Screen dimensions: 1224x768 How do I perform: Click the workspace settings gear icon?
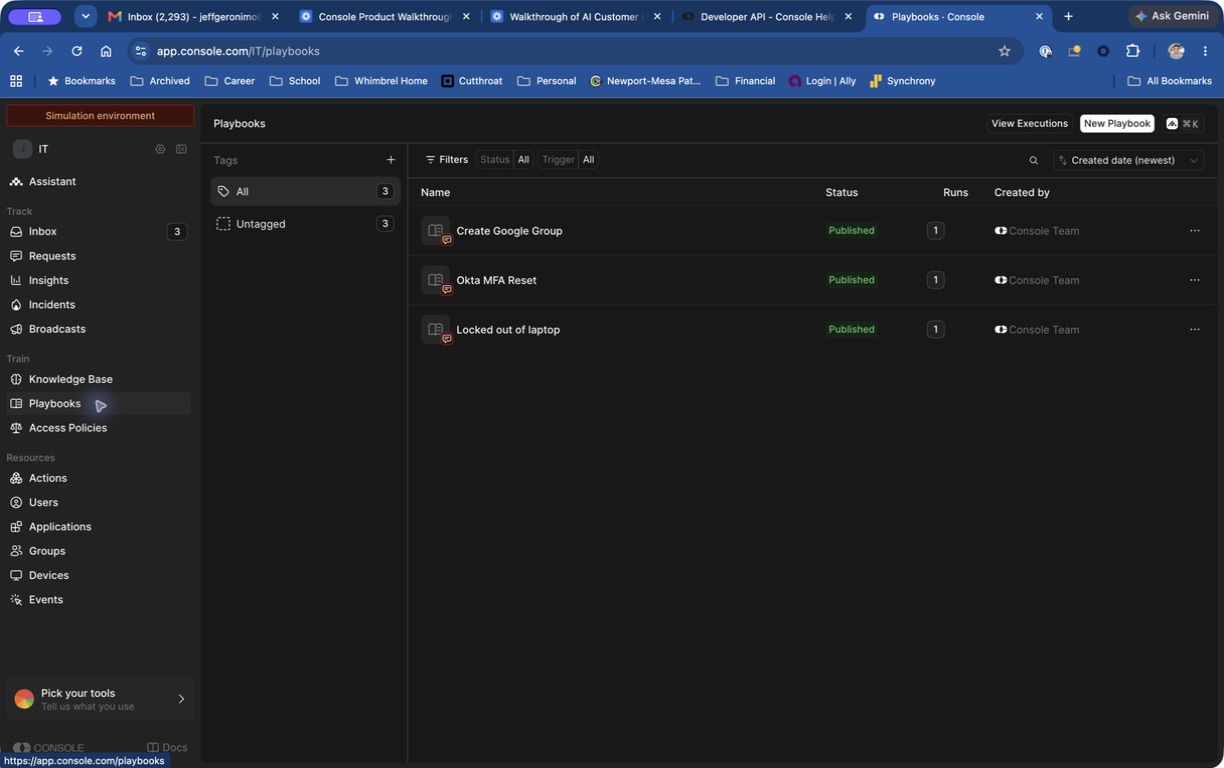(160, 149)
